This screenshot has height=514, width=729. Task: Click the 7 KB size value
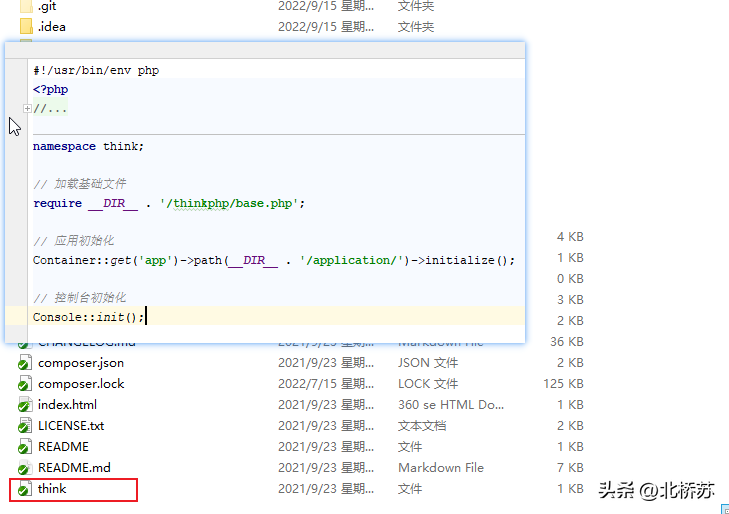coord(570,468)
